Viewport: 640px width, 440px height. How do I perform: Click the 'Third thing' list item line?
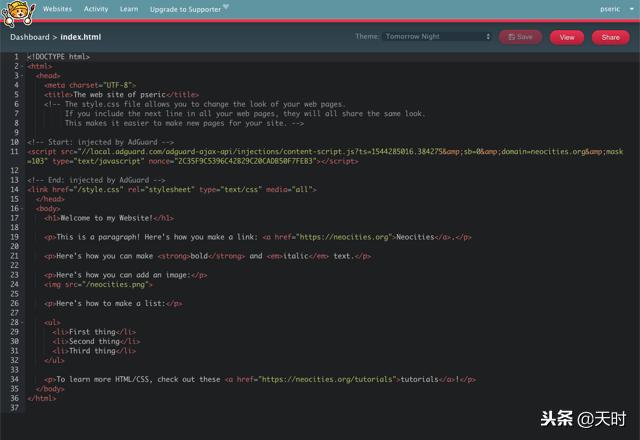[x=94, y=351]
